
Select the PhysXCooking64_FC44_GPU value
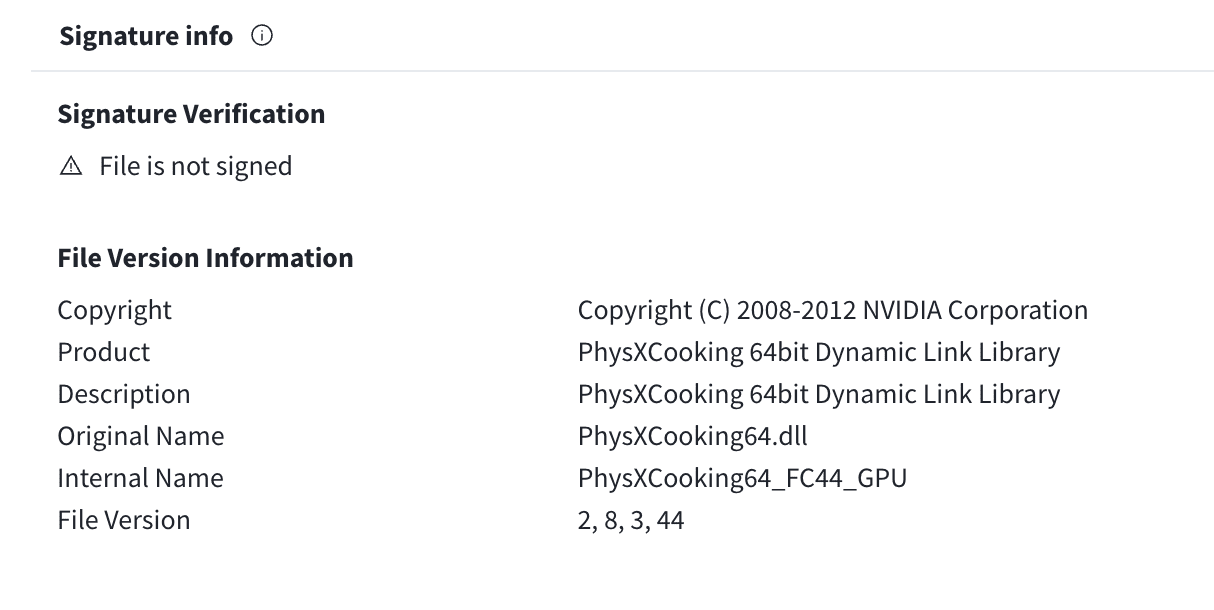click(x=743, y=478)
